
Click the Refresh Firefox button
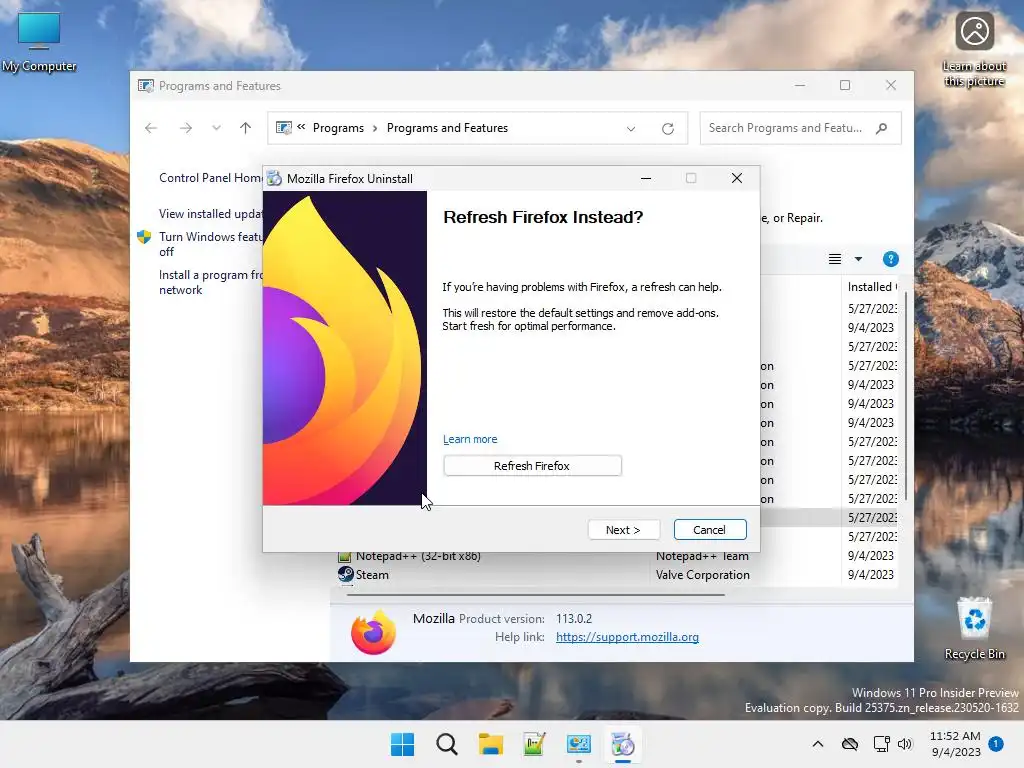(532, 466)
